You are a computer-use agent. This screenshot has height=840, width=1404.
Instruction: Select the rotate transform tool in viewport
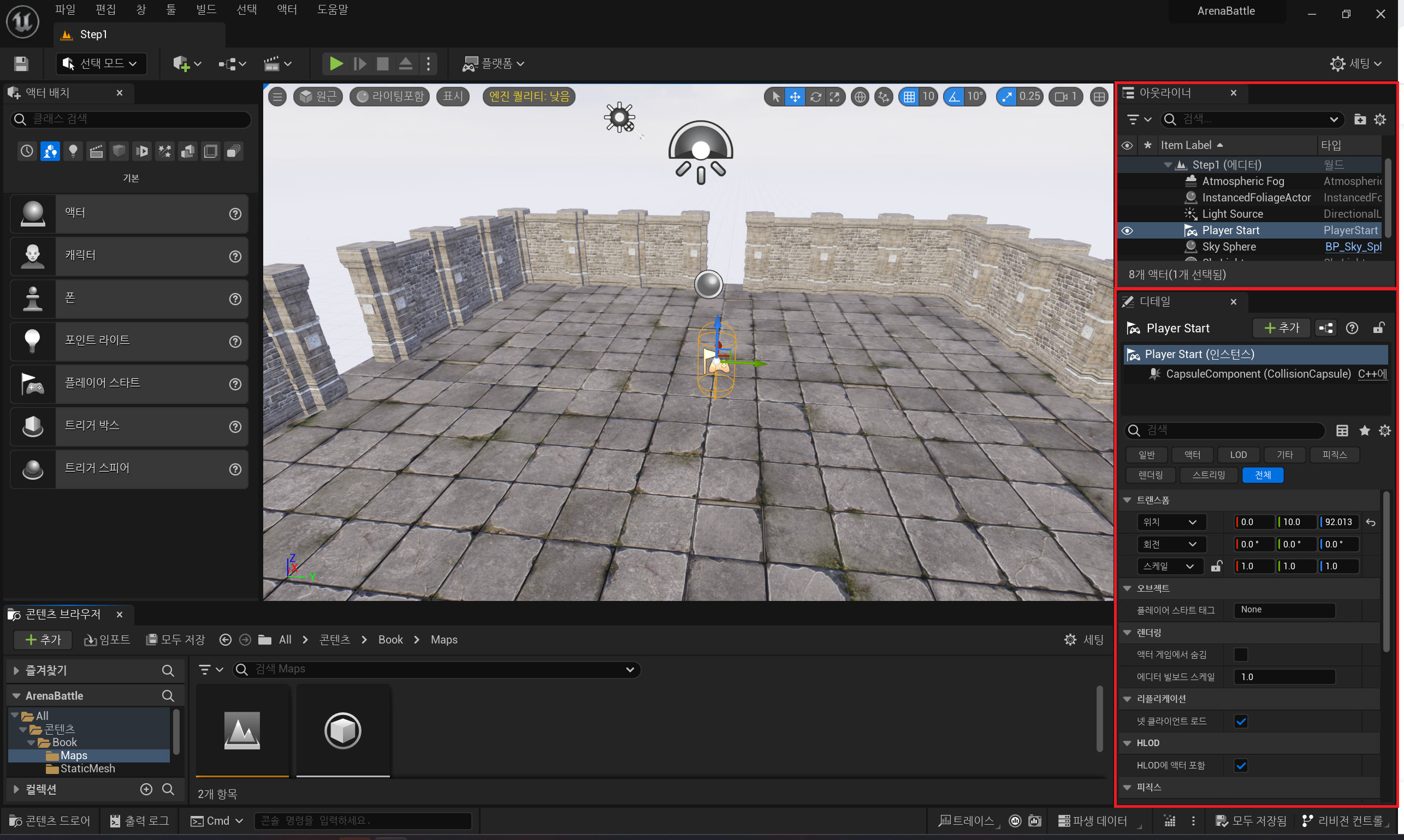click(x=815, y=97)
